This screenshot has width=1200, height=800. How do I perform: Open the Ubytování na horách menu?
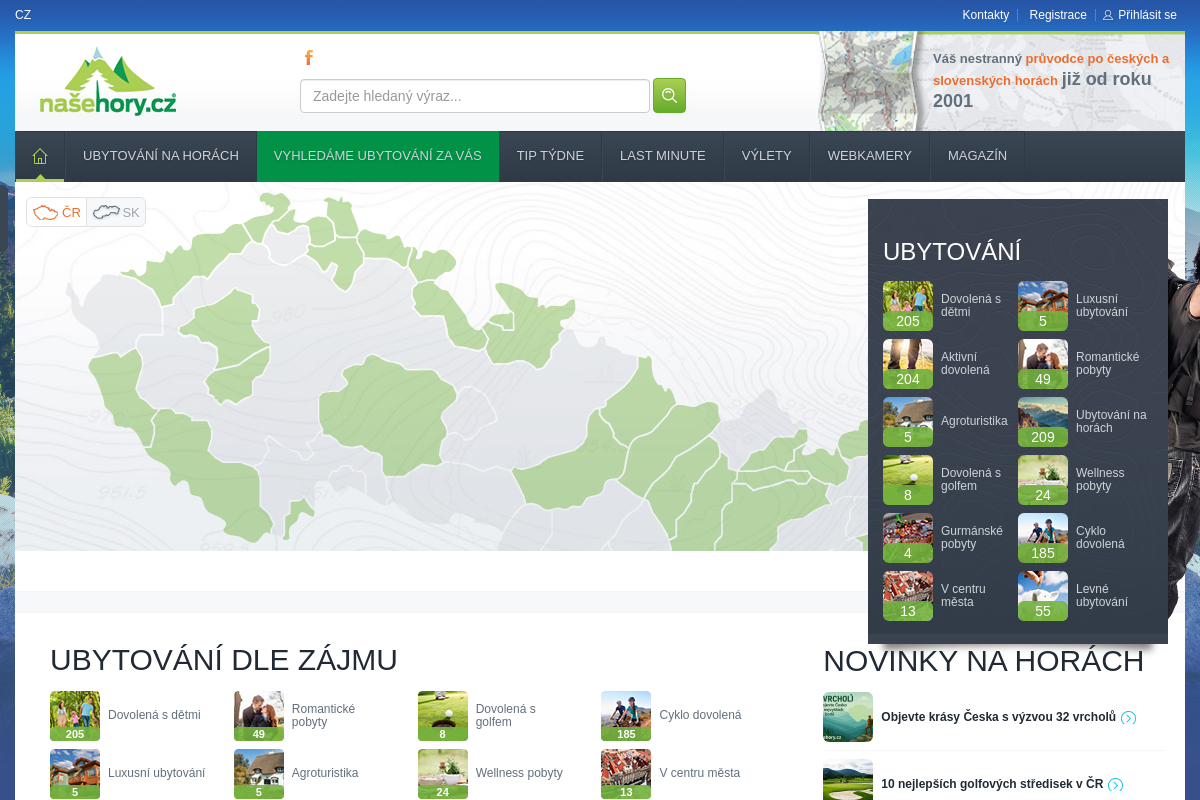[x=161, y=156]
